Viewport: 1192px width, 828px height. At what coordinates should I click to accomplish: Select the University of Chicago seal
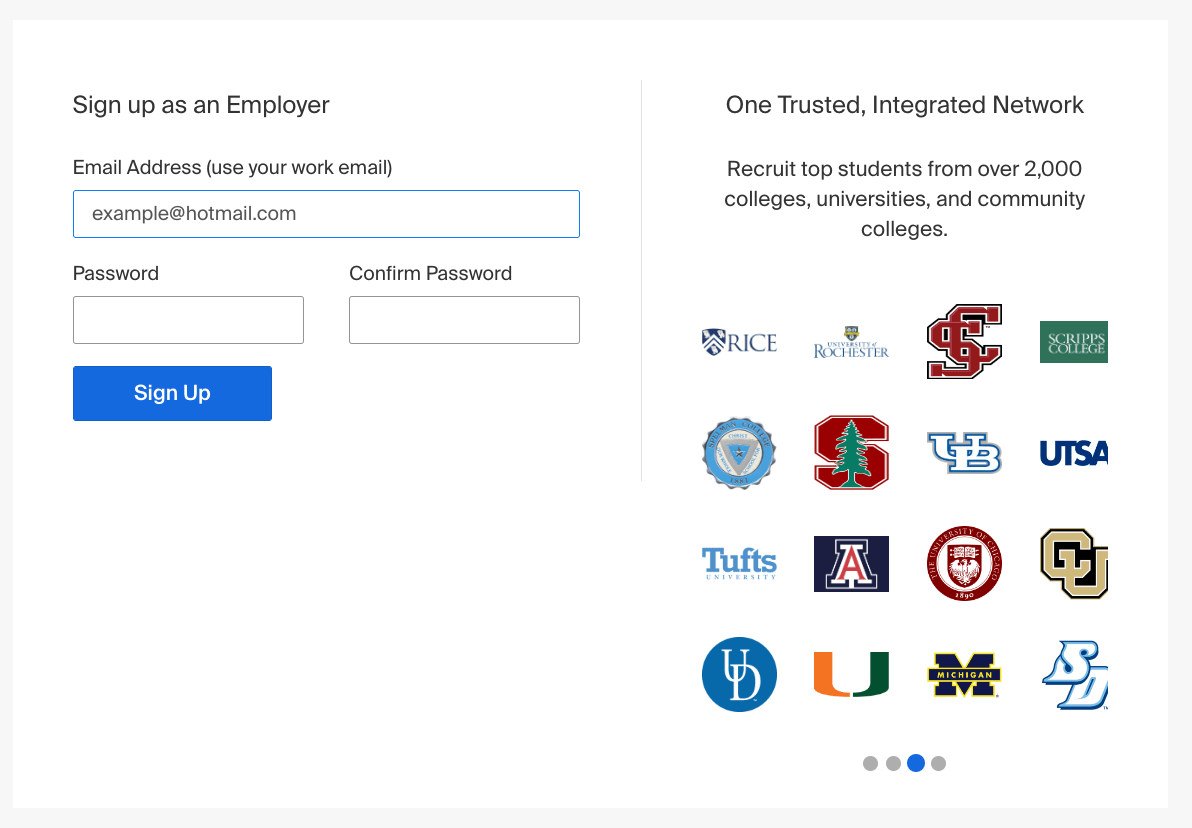point(963,563)
